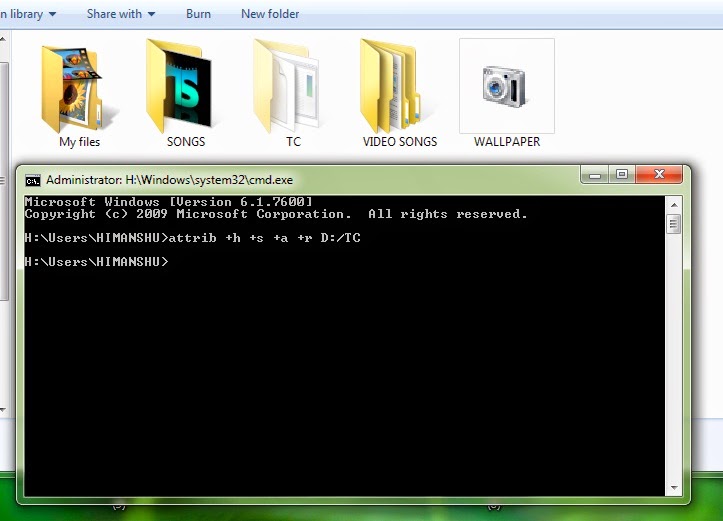Click the command prompt scroll down arrow
The height and width of the screenshot is (521, 723).
674,488
